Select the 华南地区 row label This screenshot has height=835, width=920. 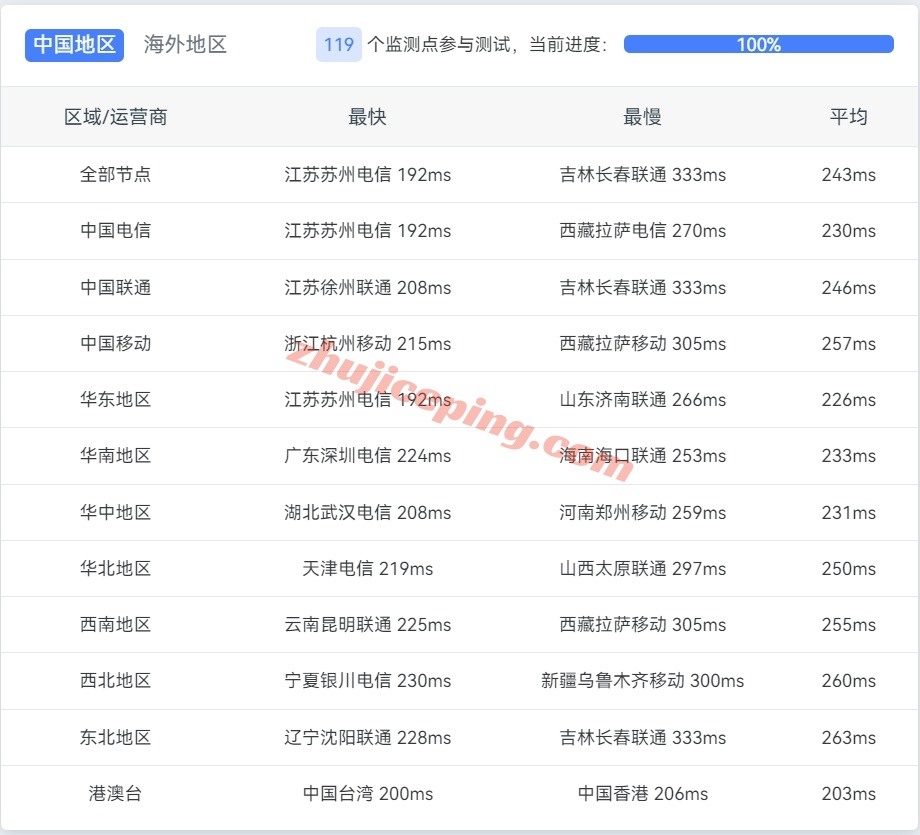tap(116, 455)
